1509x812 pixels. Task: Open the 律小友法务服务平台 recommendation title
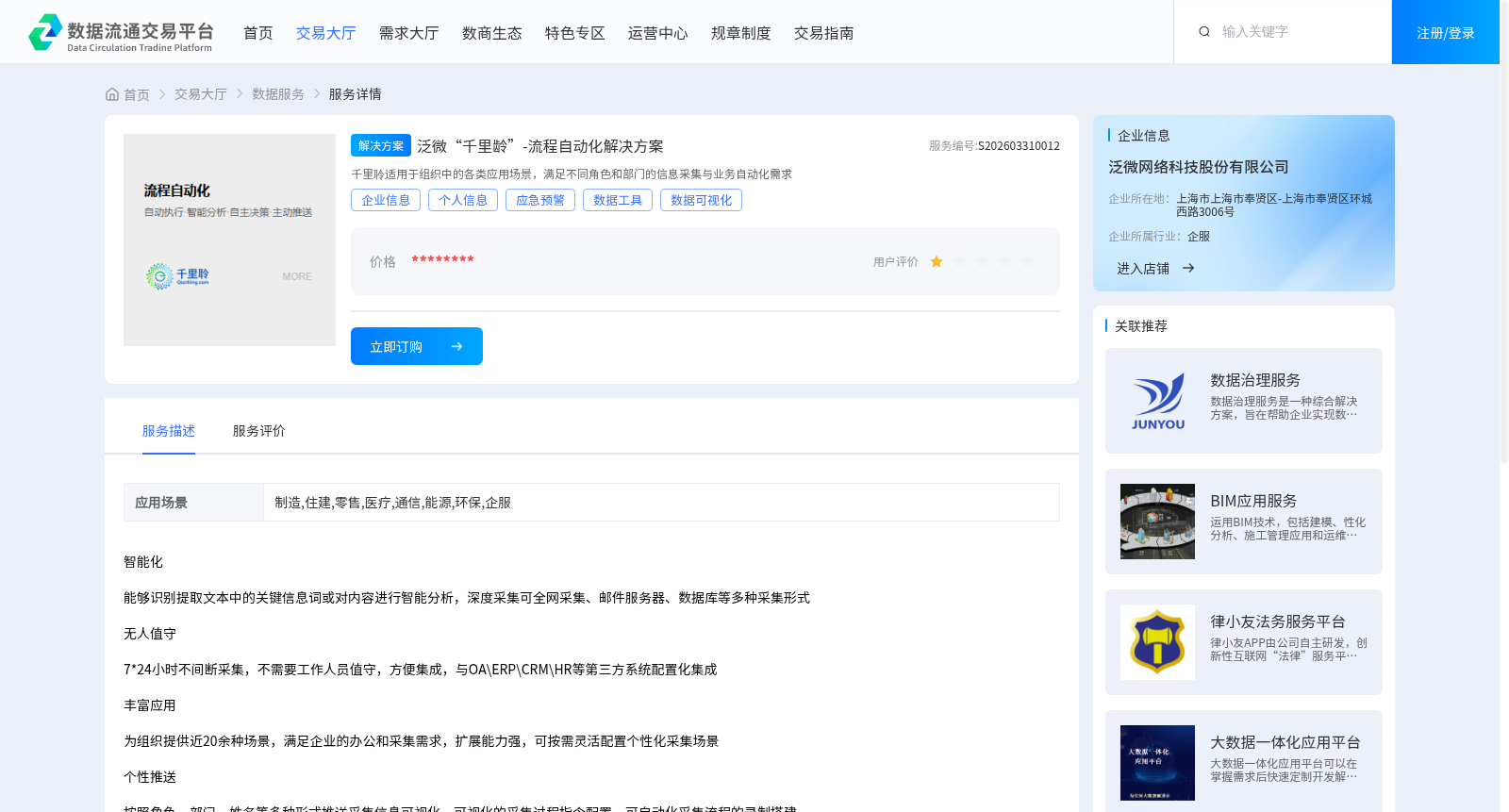click(1278, 621)
